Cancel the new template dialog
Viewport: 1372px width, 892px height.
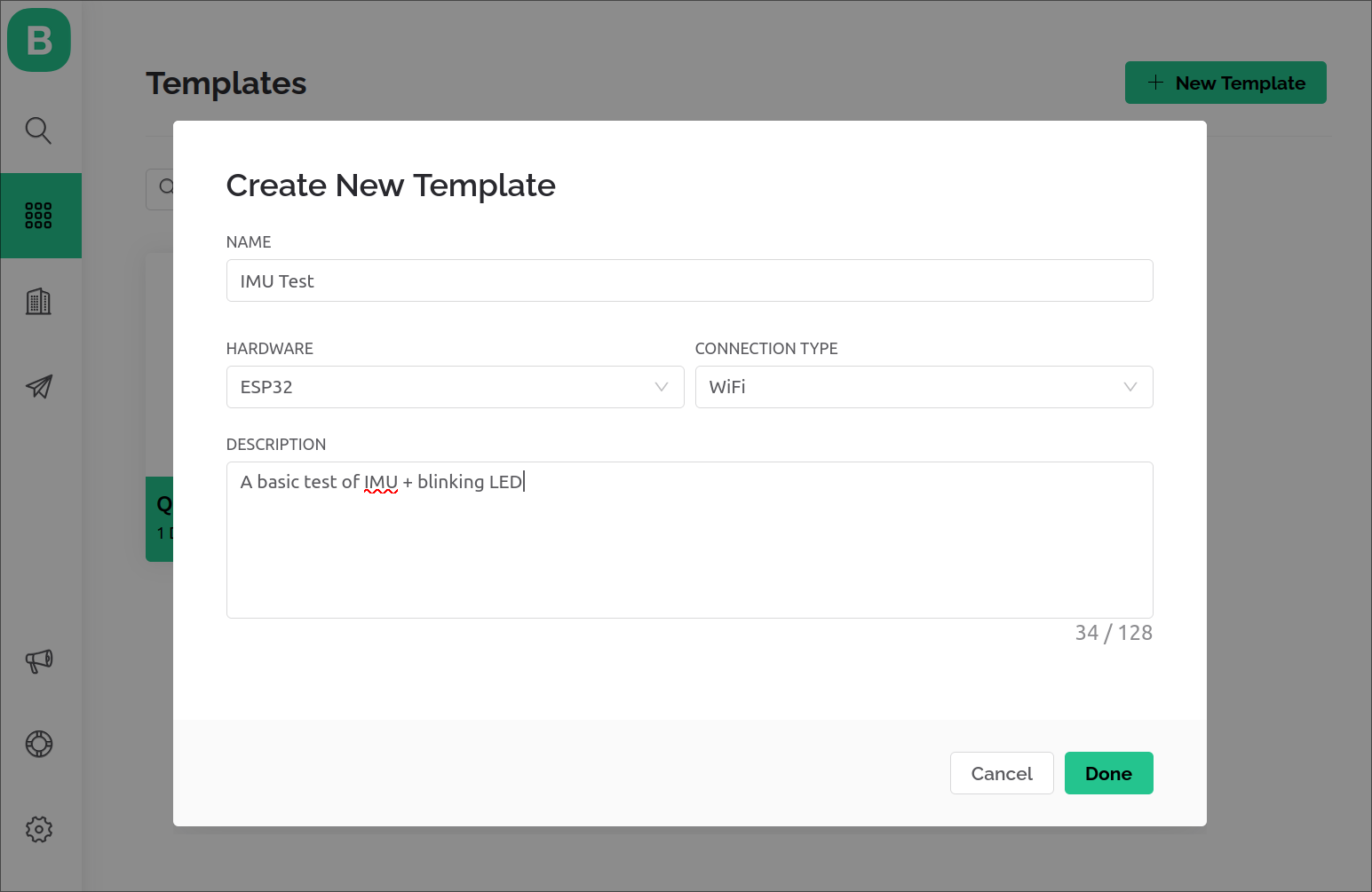coord(1001,773)
